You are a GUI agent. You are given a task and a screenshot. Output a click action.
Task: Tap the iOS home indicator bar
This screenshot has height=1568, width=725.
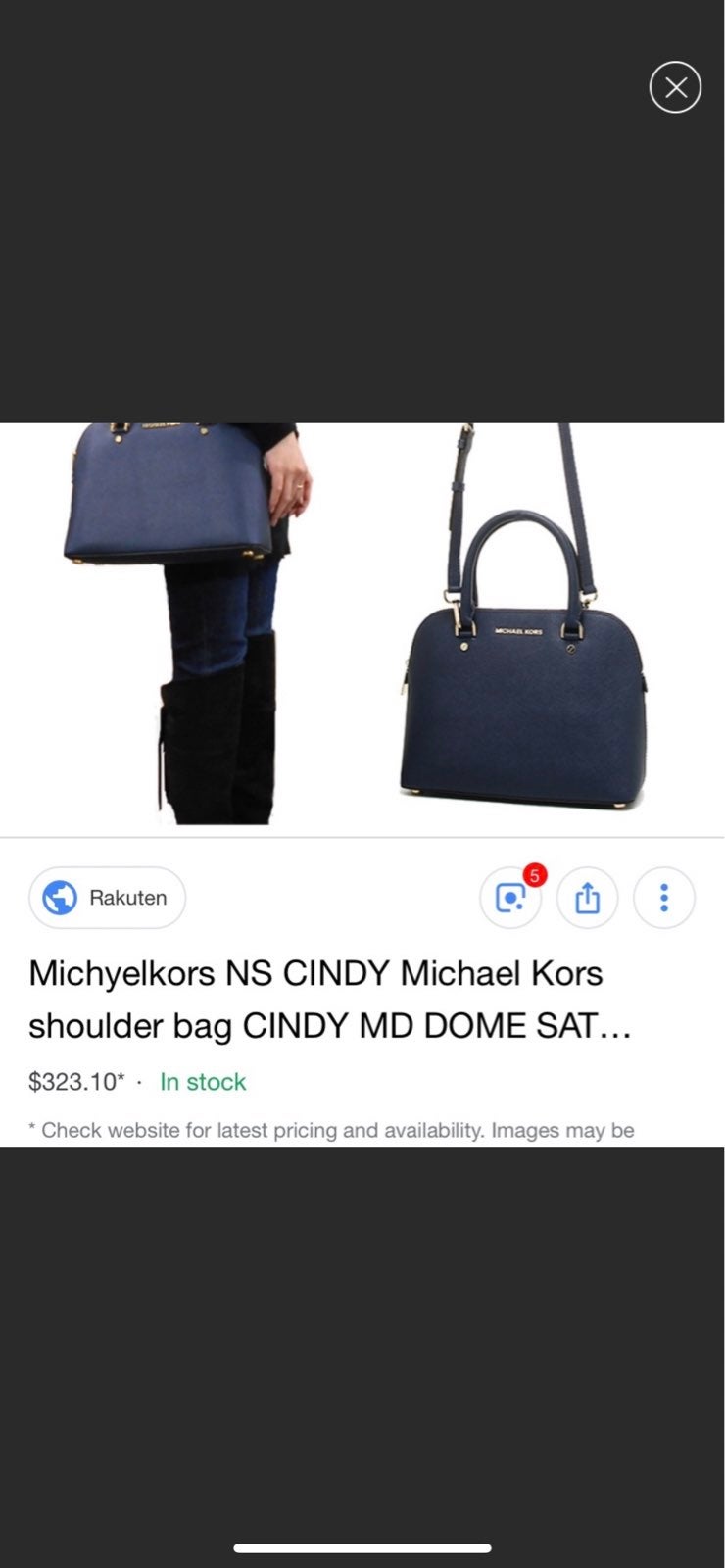(362, 1548)
